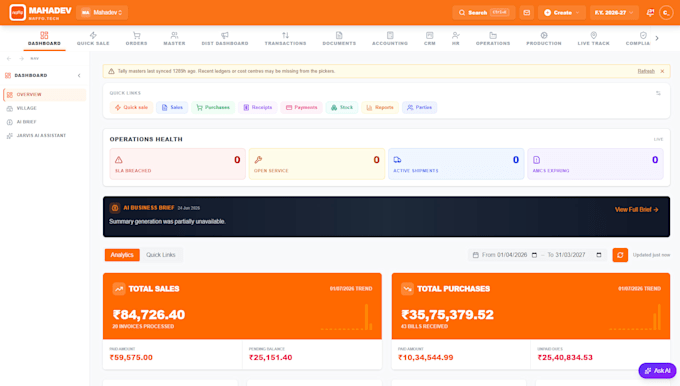Open the Dashboard tab in top navigation

coord(44,39)
